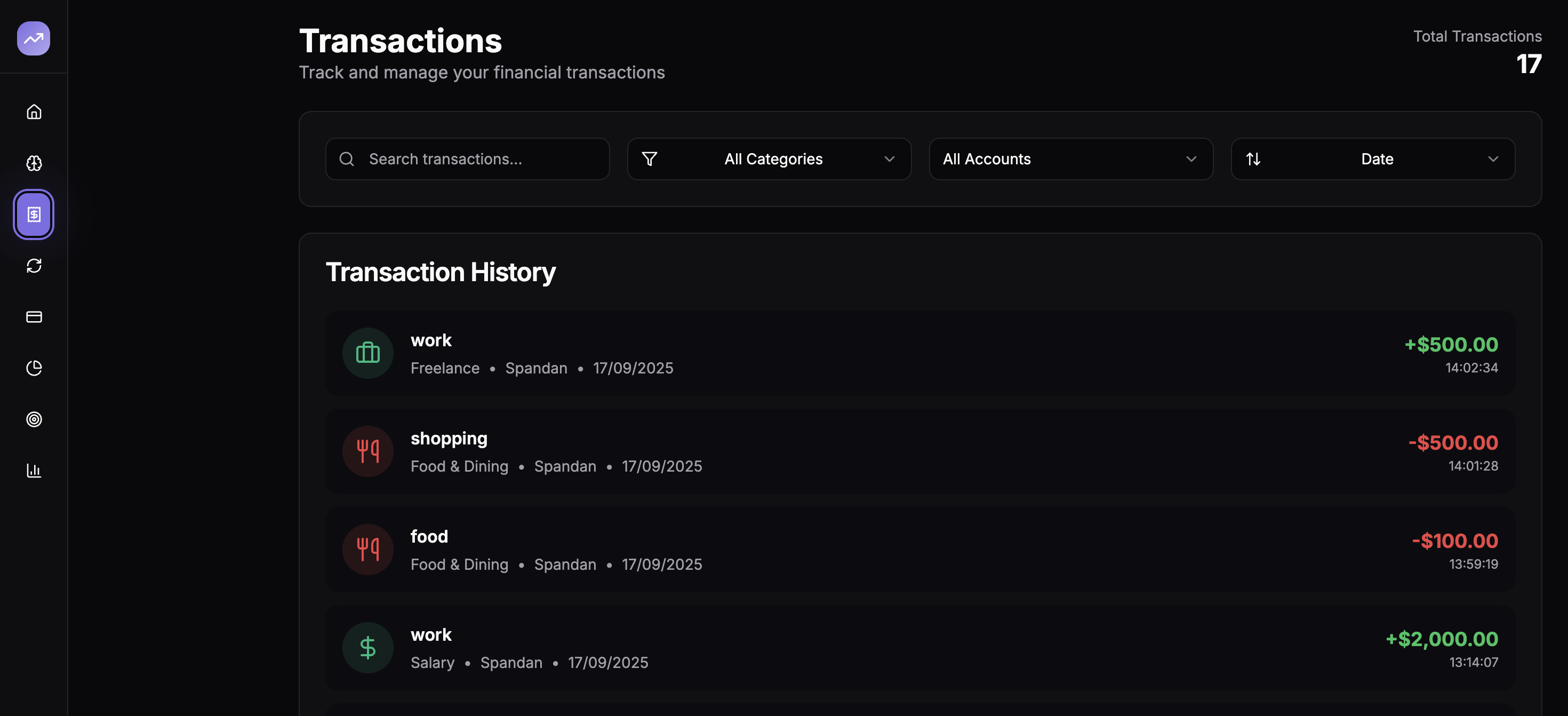Image resolution: width=1568 pixels, height=716 pixels.
Task: Click the magnifier icon in search box
Action: [x=347, y=159]
